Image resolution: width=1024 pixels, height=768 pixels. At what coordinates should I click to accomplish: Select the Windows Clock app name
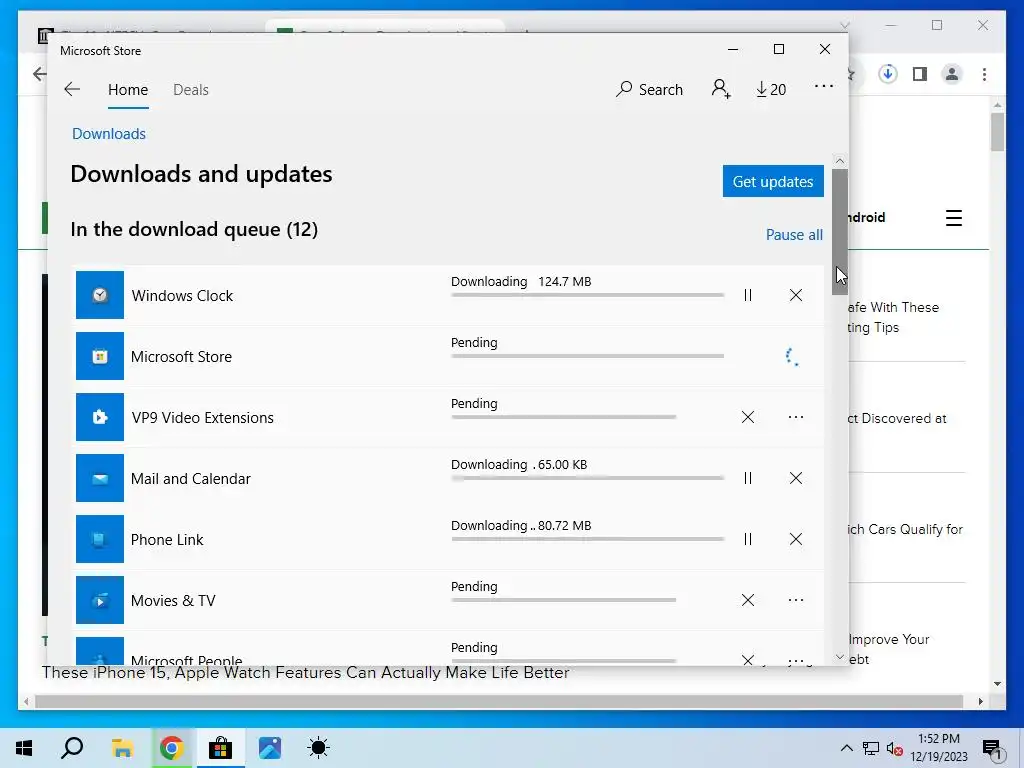tap(182, 296)
